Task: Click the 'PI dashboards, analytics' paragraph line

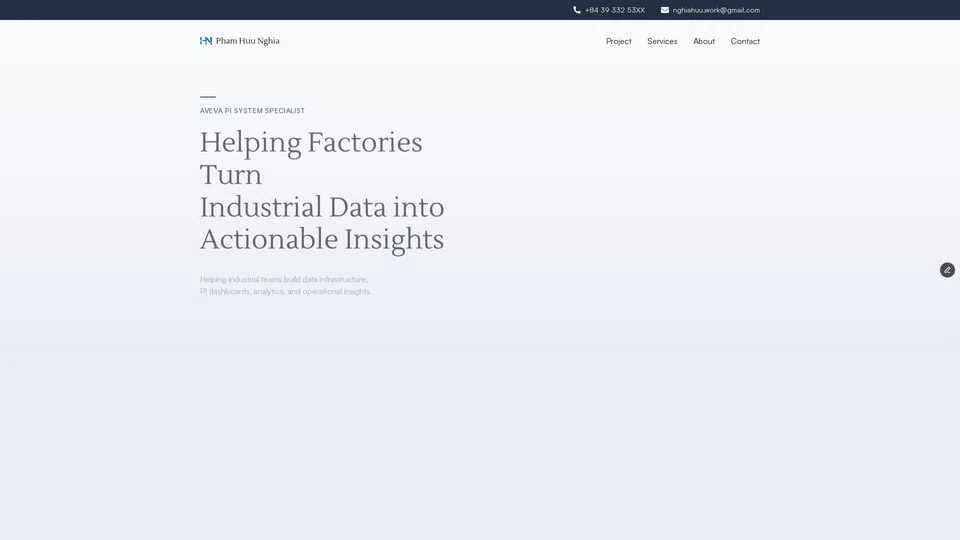Action: [286, 291]
